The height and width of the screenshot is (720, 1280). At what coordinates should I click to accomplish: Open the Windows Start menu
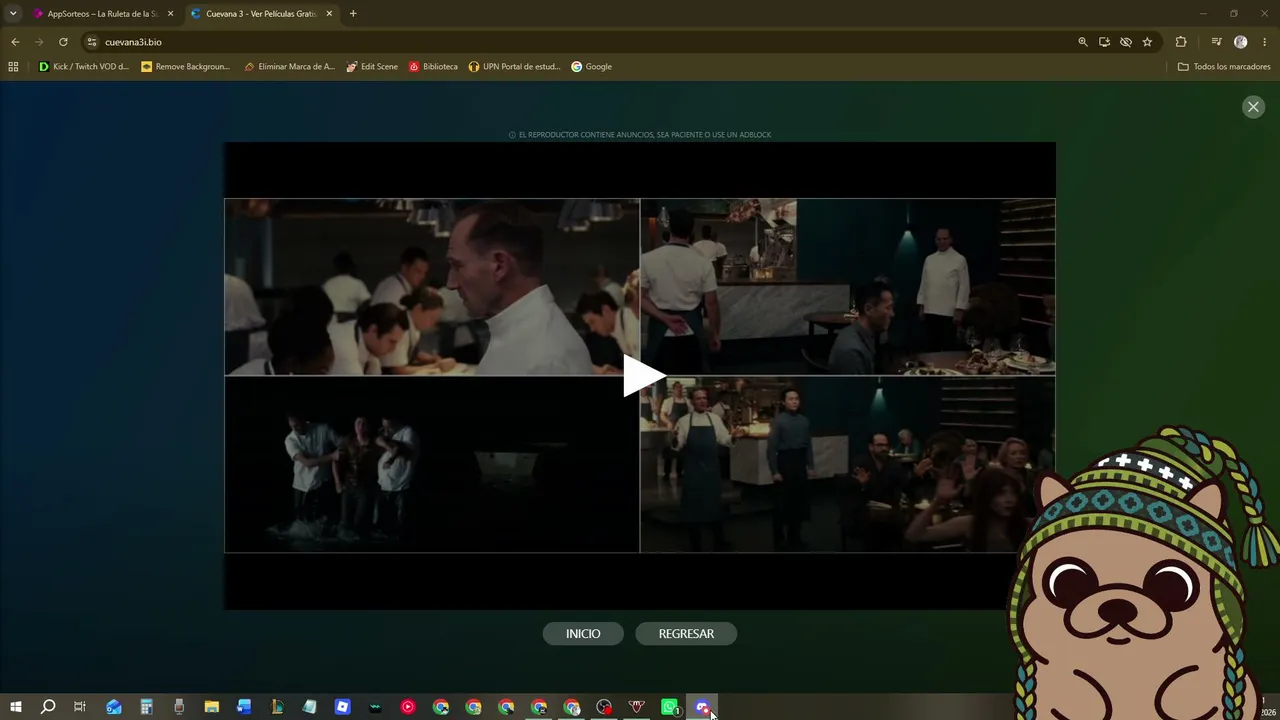[15, 707]
